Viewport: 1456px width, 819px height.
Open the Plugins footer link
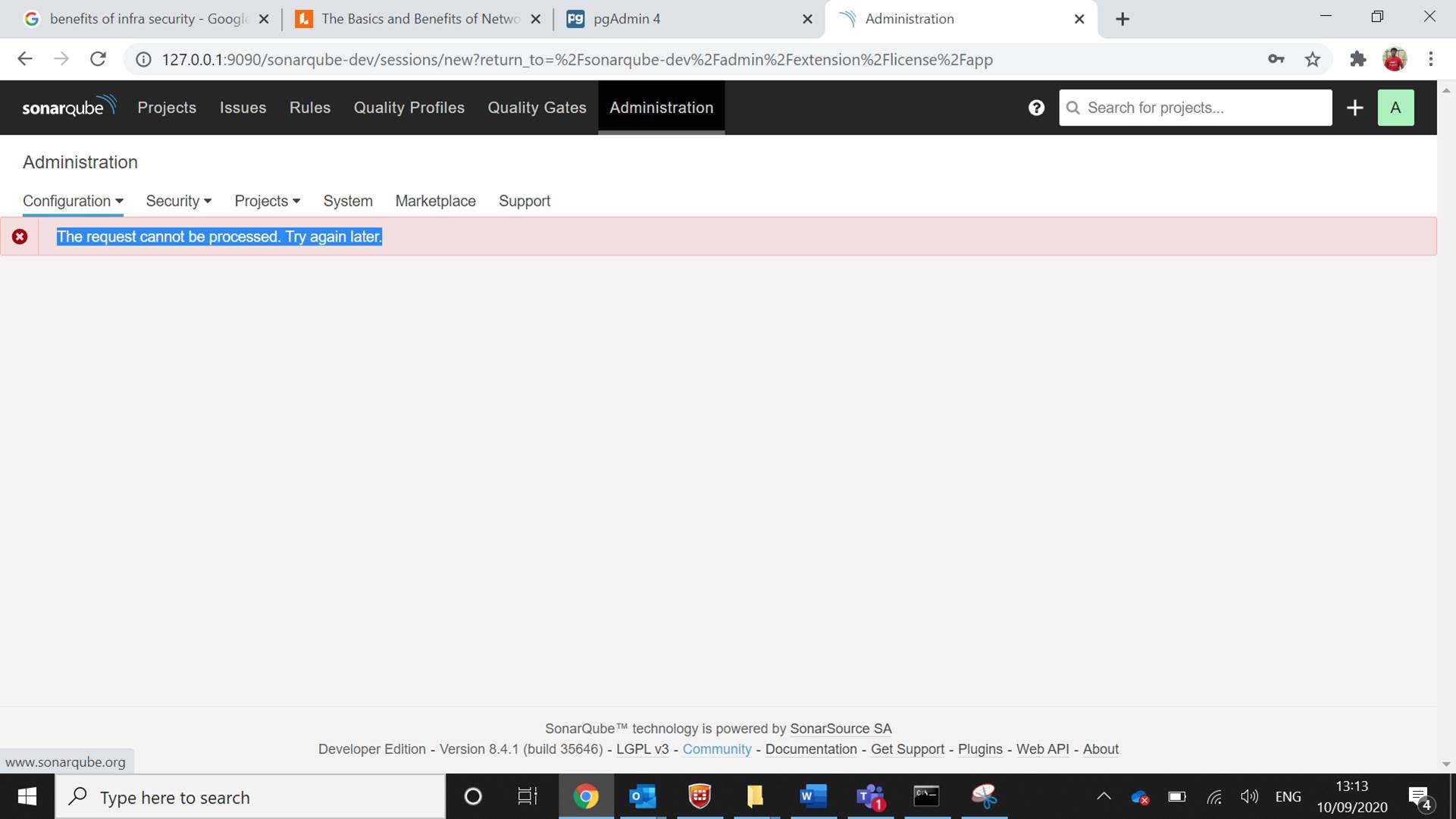980,749
